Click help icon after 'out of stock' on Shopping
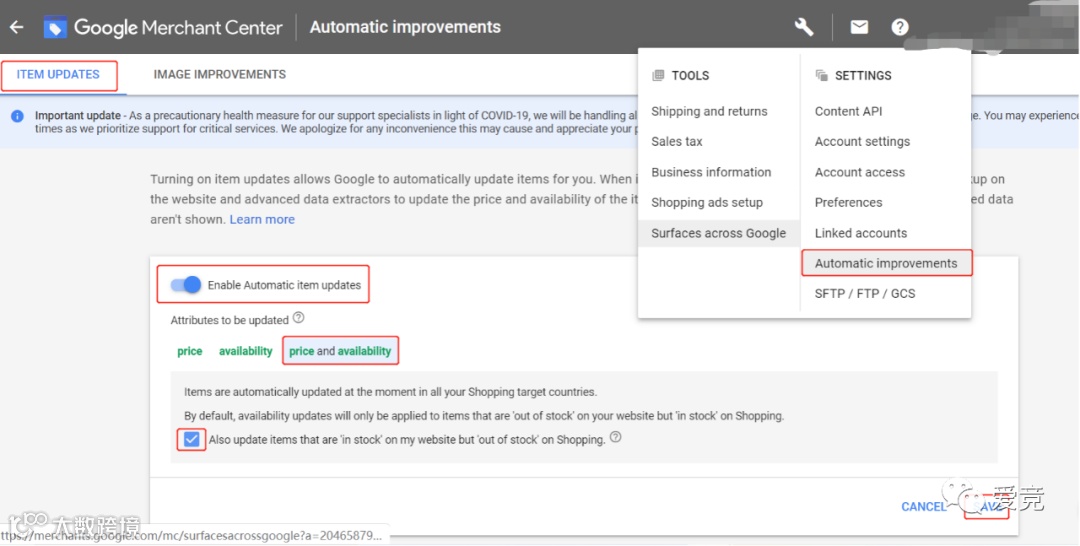Screen dimensions: 1080x546 click(616, 437)
